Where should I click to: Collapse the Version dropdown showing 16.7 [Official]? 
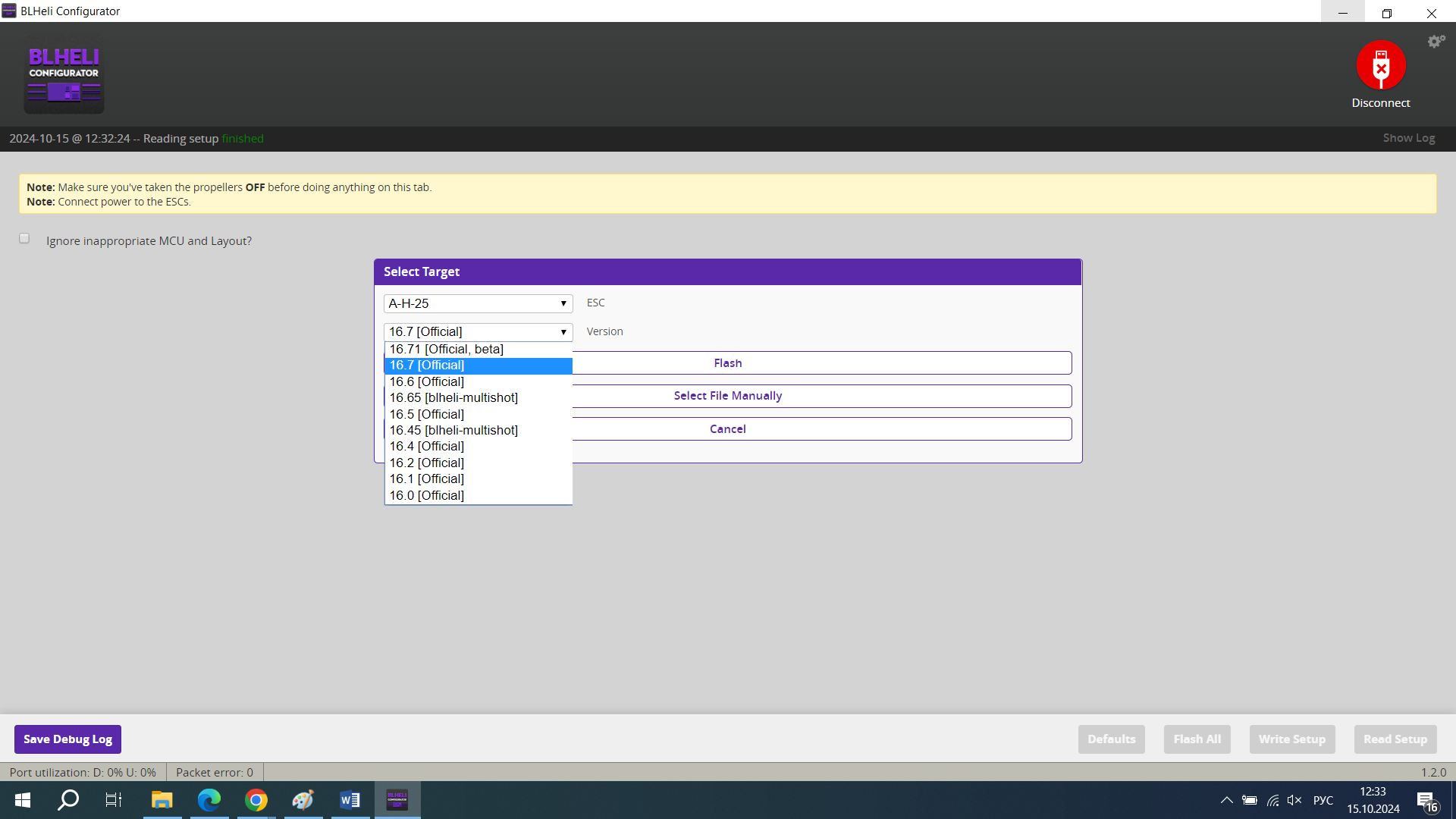(478, 332)
